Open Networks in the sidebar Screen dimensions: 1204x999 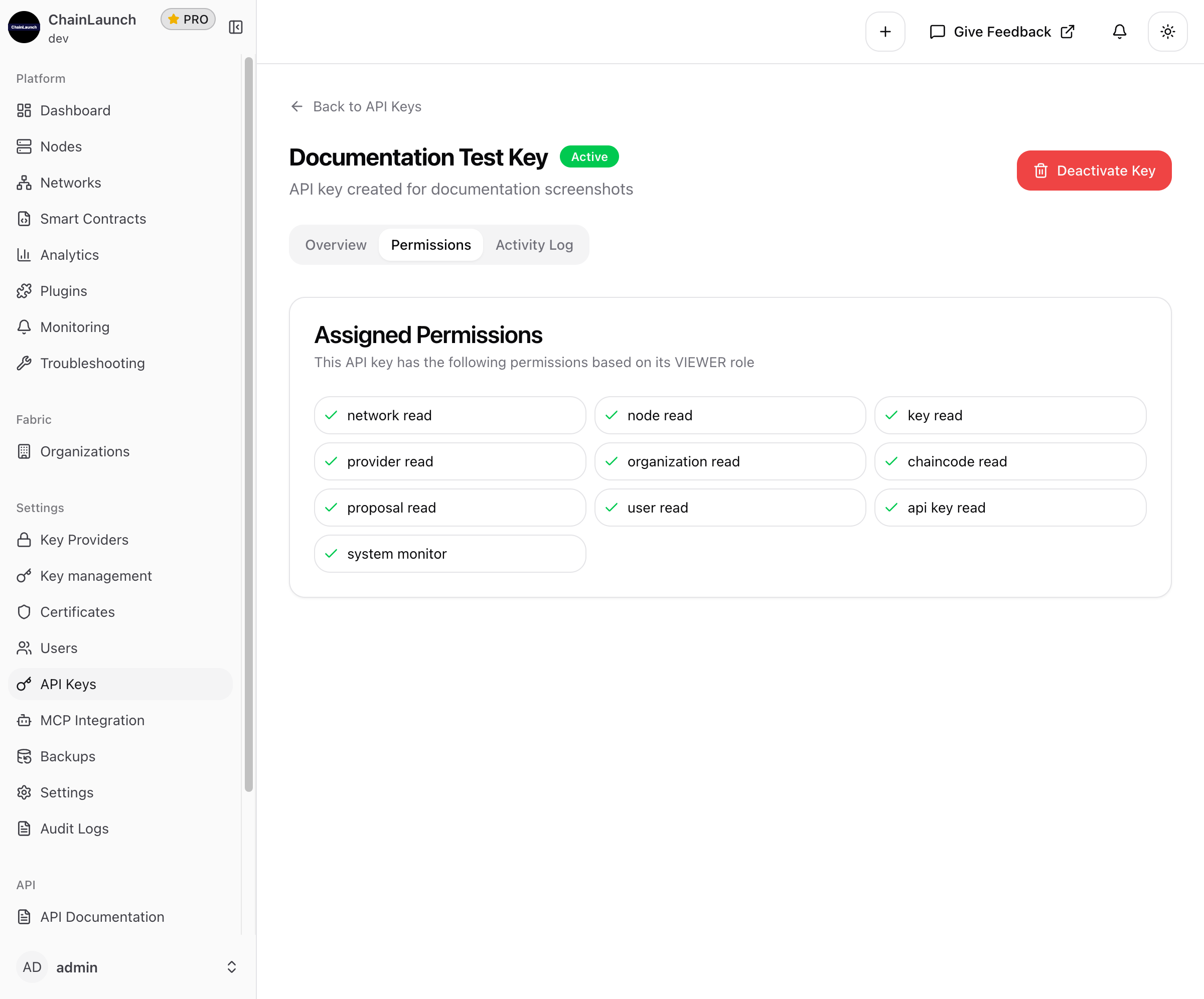tap(70, 182)
